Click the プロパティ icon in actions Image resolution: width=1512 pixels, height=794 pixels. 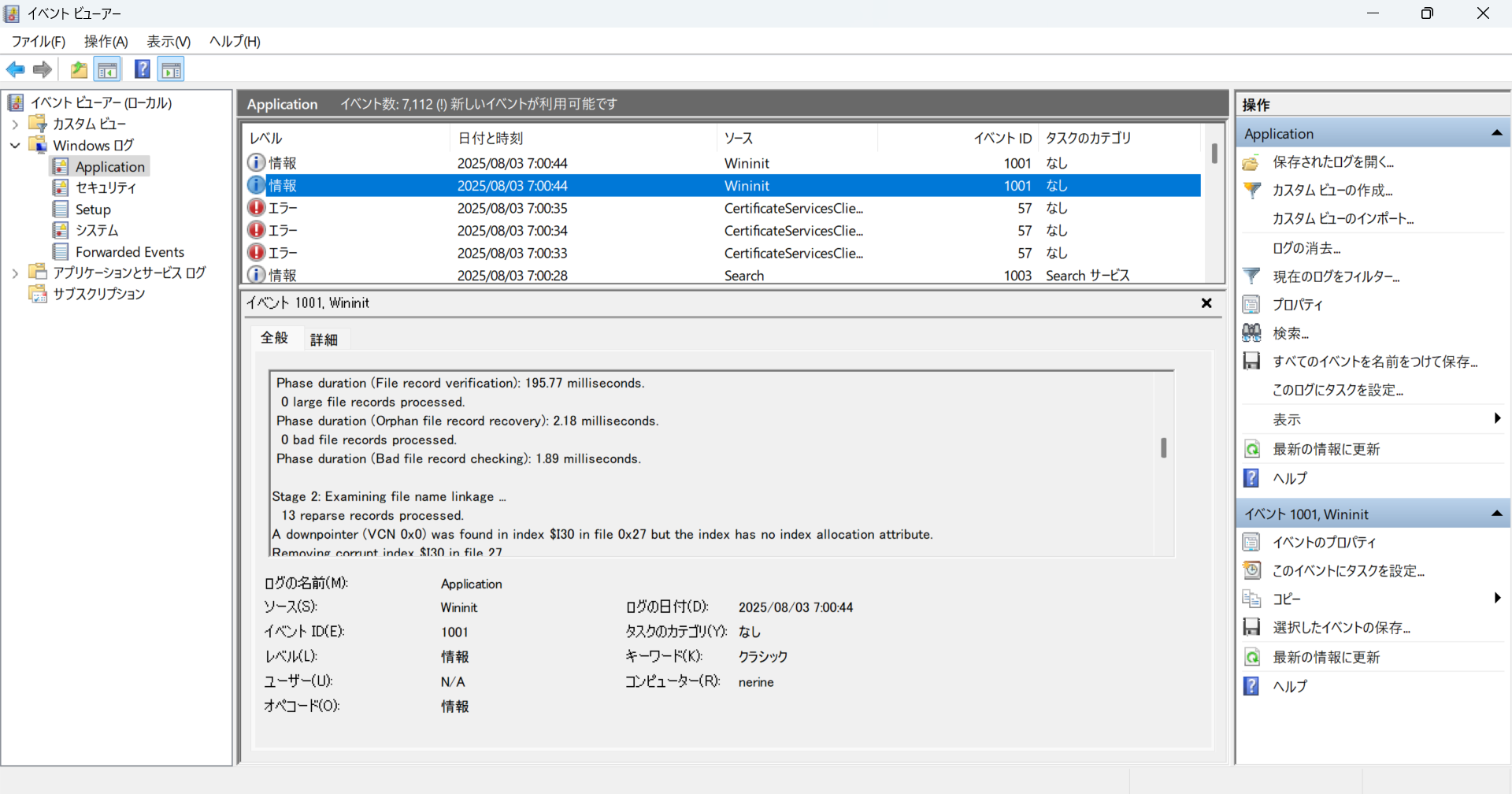pyautogui.click(x=1251, y=305)
